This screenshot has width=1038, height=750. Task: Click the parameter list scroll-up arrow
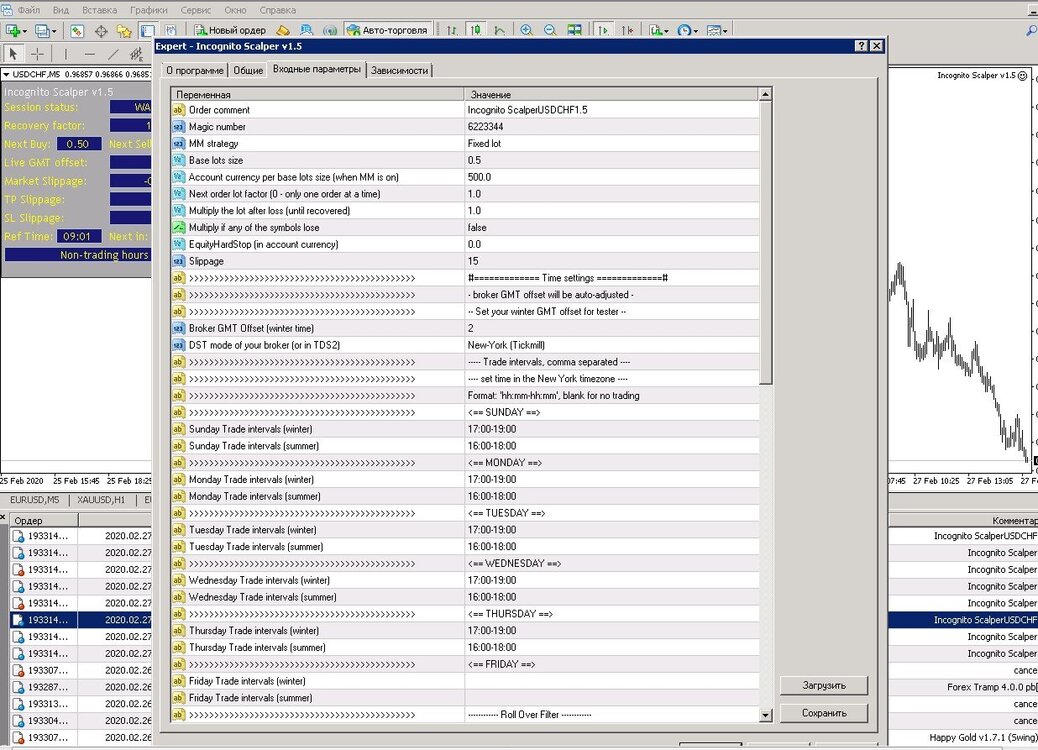click(765, 95)
